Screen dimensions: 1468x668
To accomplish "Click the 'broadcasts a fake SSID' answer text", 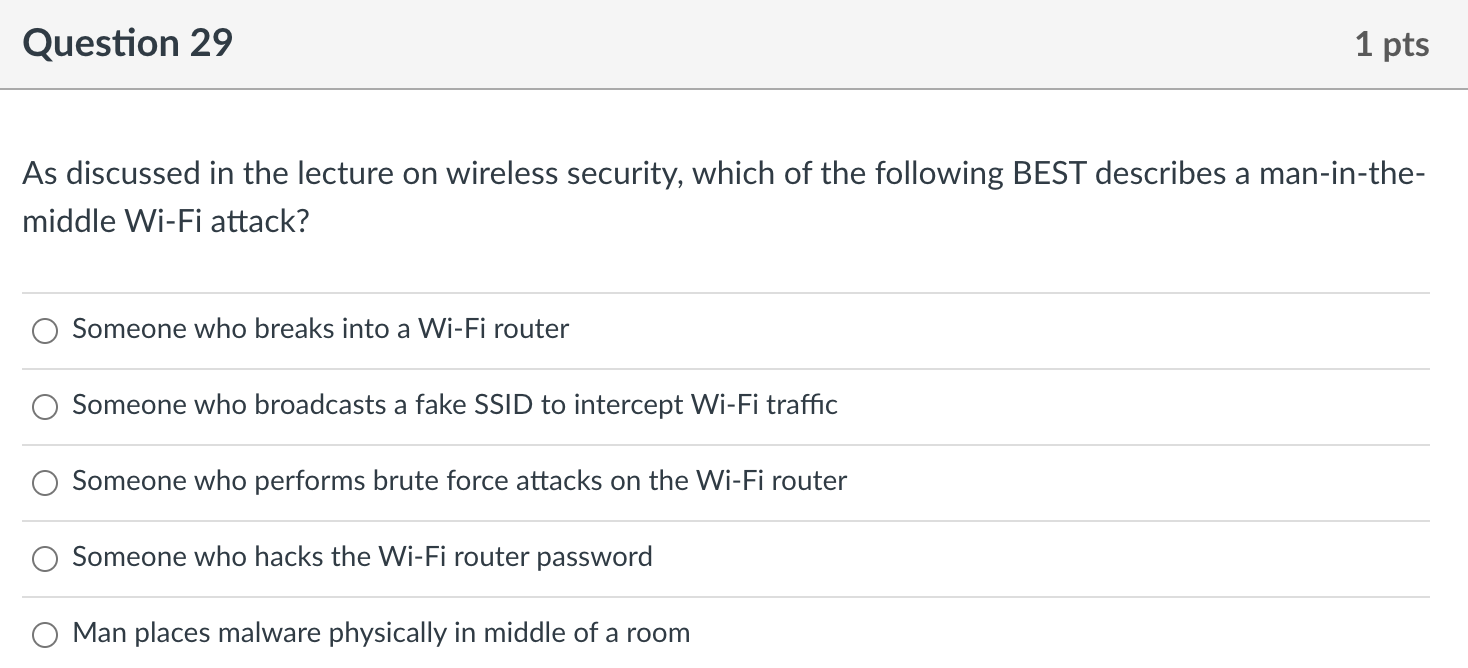I will tap(455, 405).
